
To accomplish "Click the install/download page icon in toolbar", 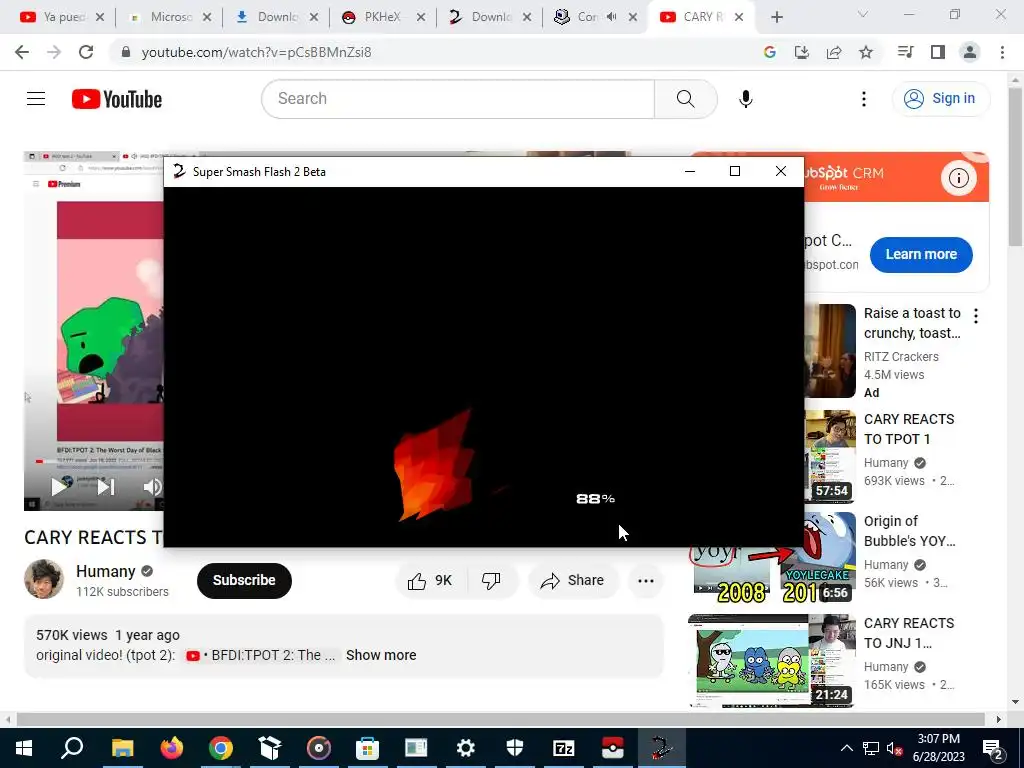I will pos(801,52).
